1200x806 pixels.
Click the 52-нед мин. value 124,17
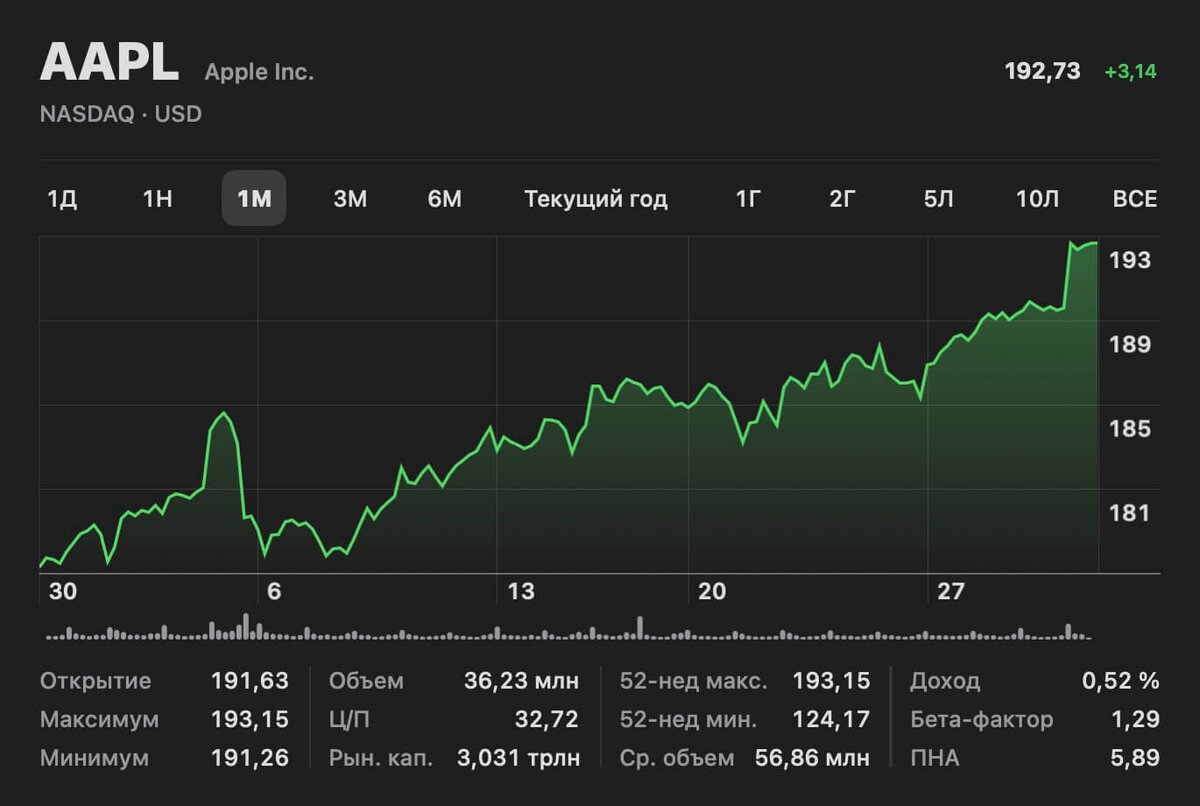pos(831,719)
